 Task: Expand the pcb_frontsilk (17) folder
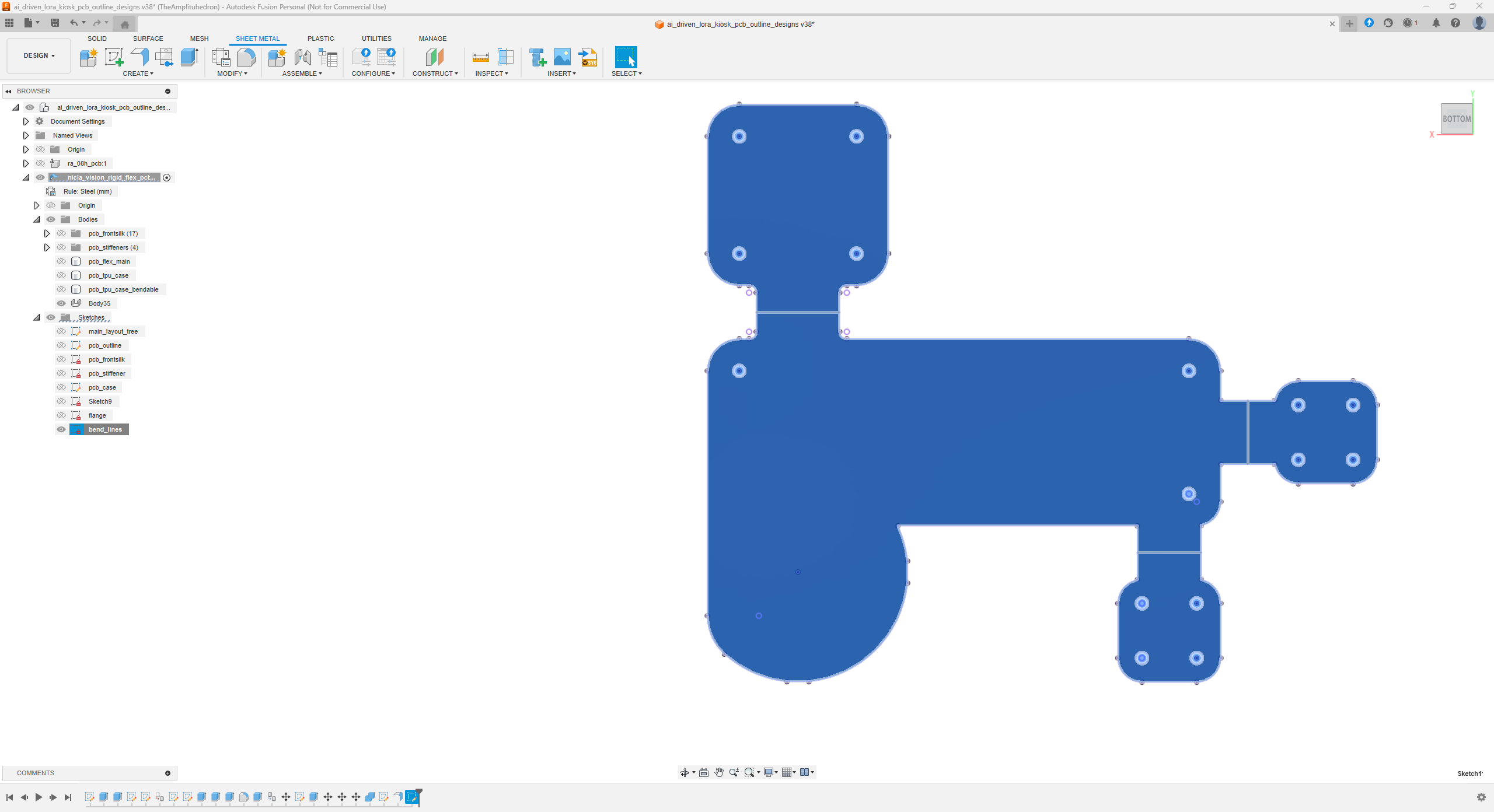click(47, 233)
